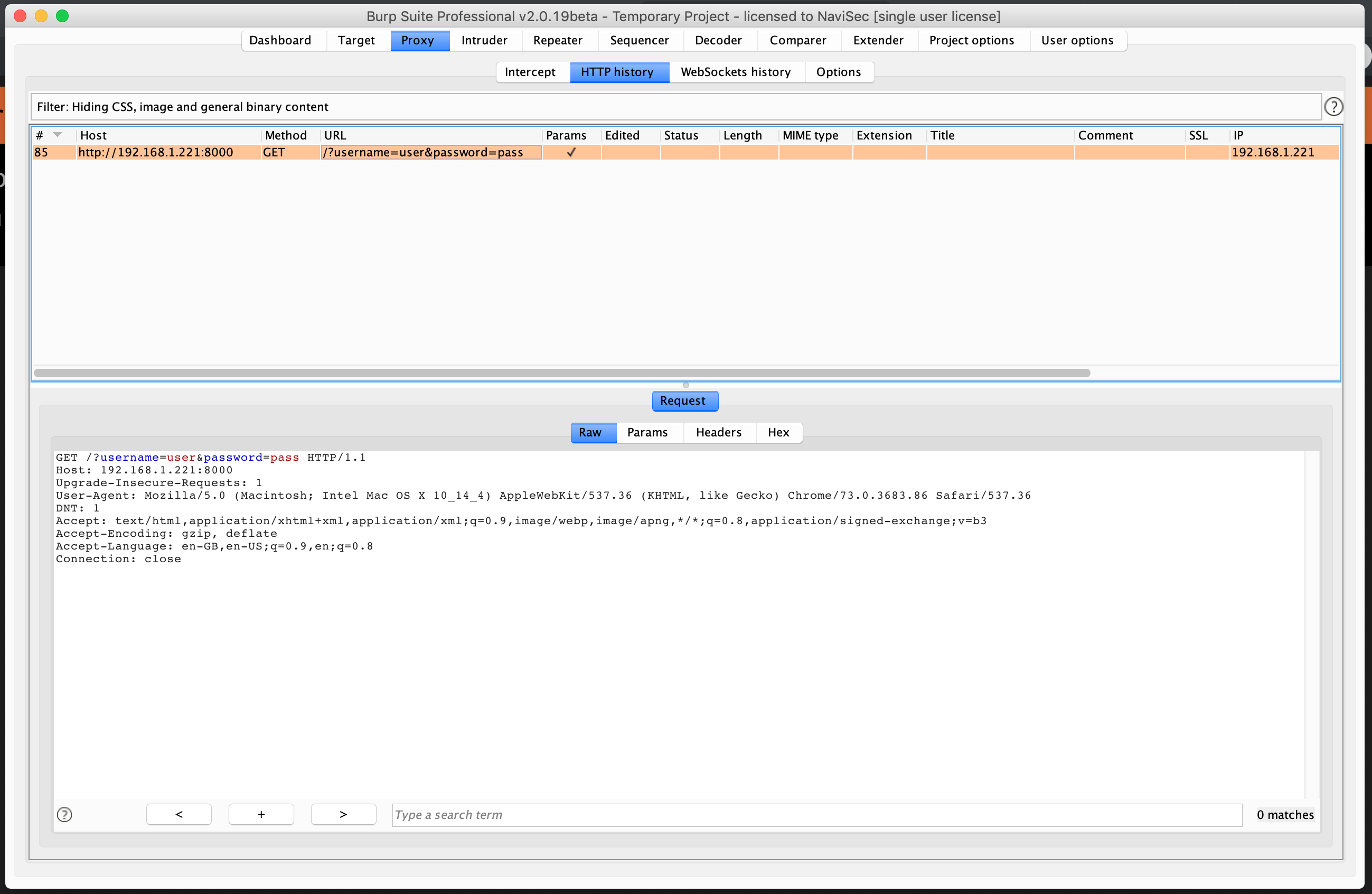The height and width of the screenshot is (894, 1372).
Task: Open the Sequencer tab
Action: pyautogui.click(x=640, y=40)
